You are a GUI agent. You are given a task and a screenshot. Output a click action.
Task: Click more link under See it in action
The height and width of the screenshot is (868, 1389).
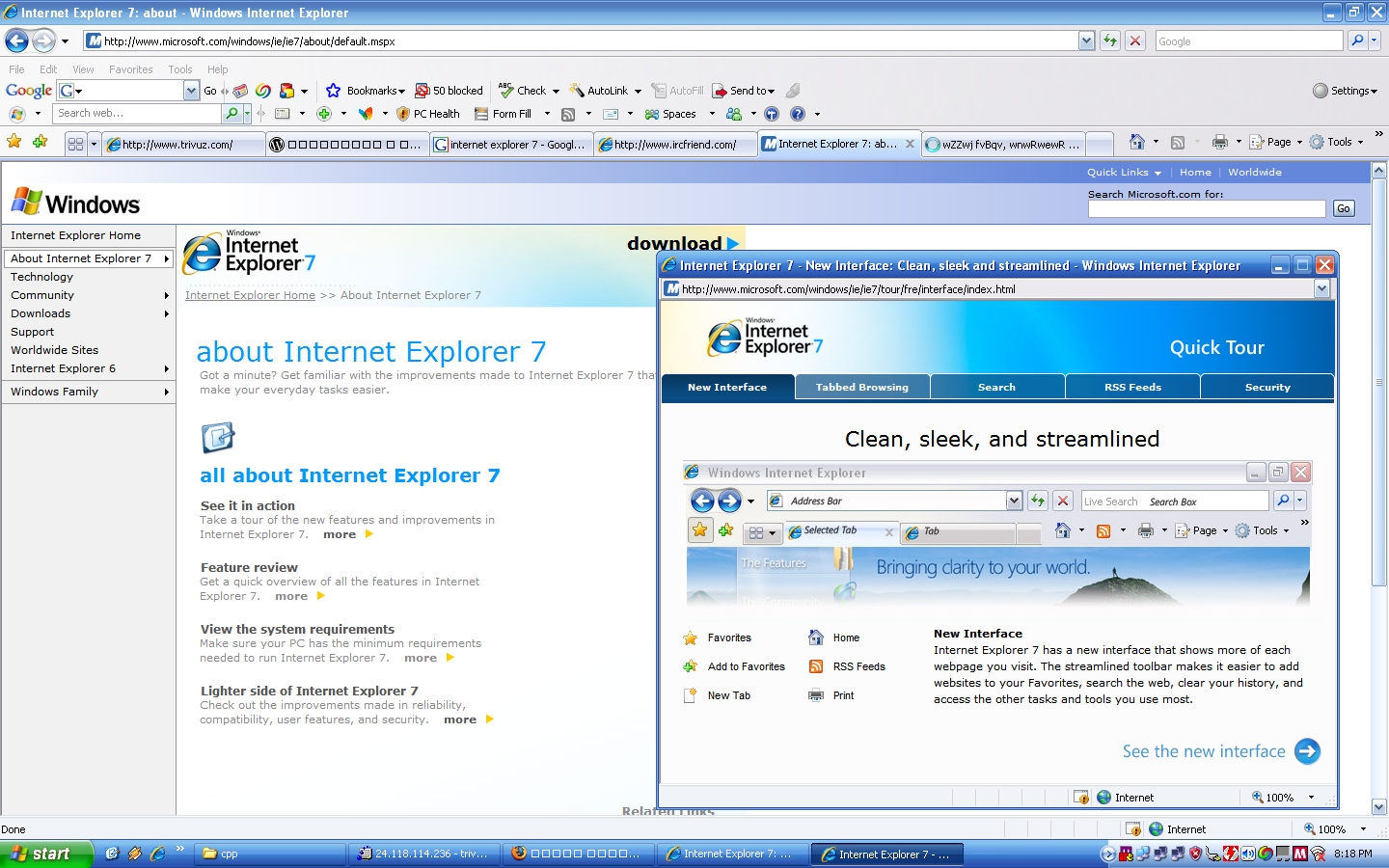pyautogui.click(x=340, y=534)
